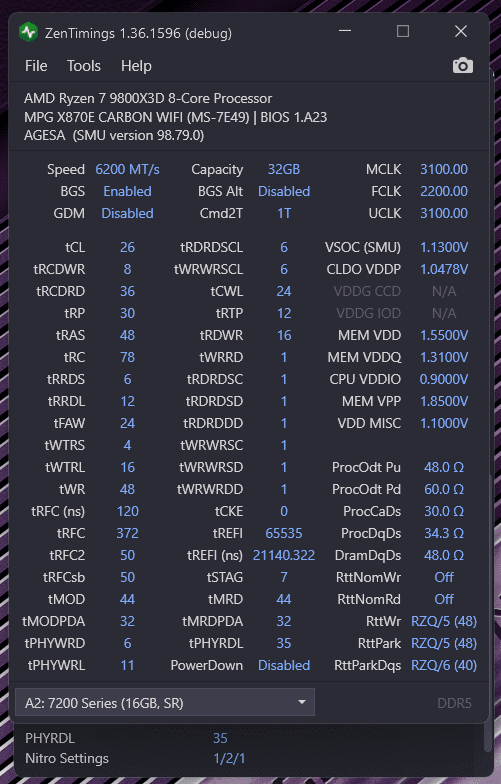Image resolution: width=501 pixels, height=784 pixels.
Task: Click the tFAW value 24
Action: (128, 424)
